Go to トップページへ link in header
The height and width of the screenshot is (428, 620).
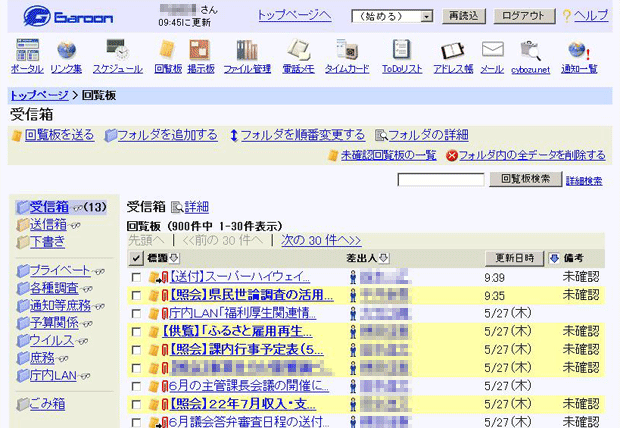295,15
